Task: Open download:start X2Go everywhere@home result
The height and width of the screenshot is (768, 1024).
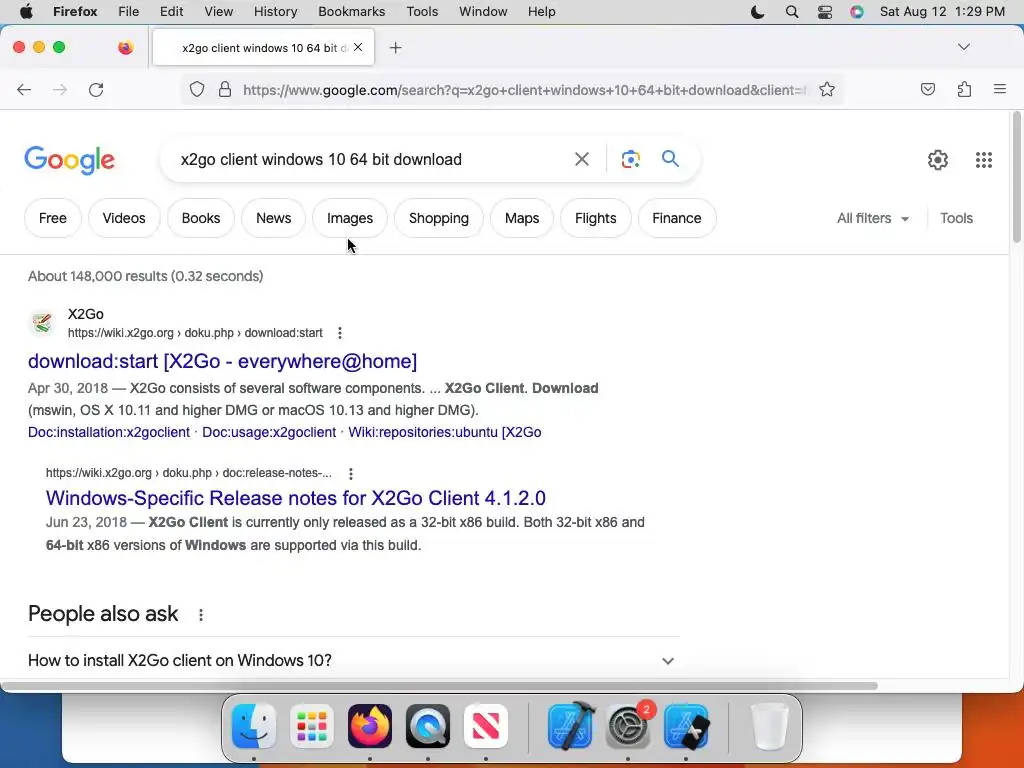Action: [222, 361]
